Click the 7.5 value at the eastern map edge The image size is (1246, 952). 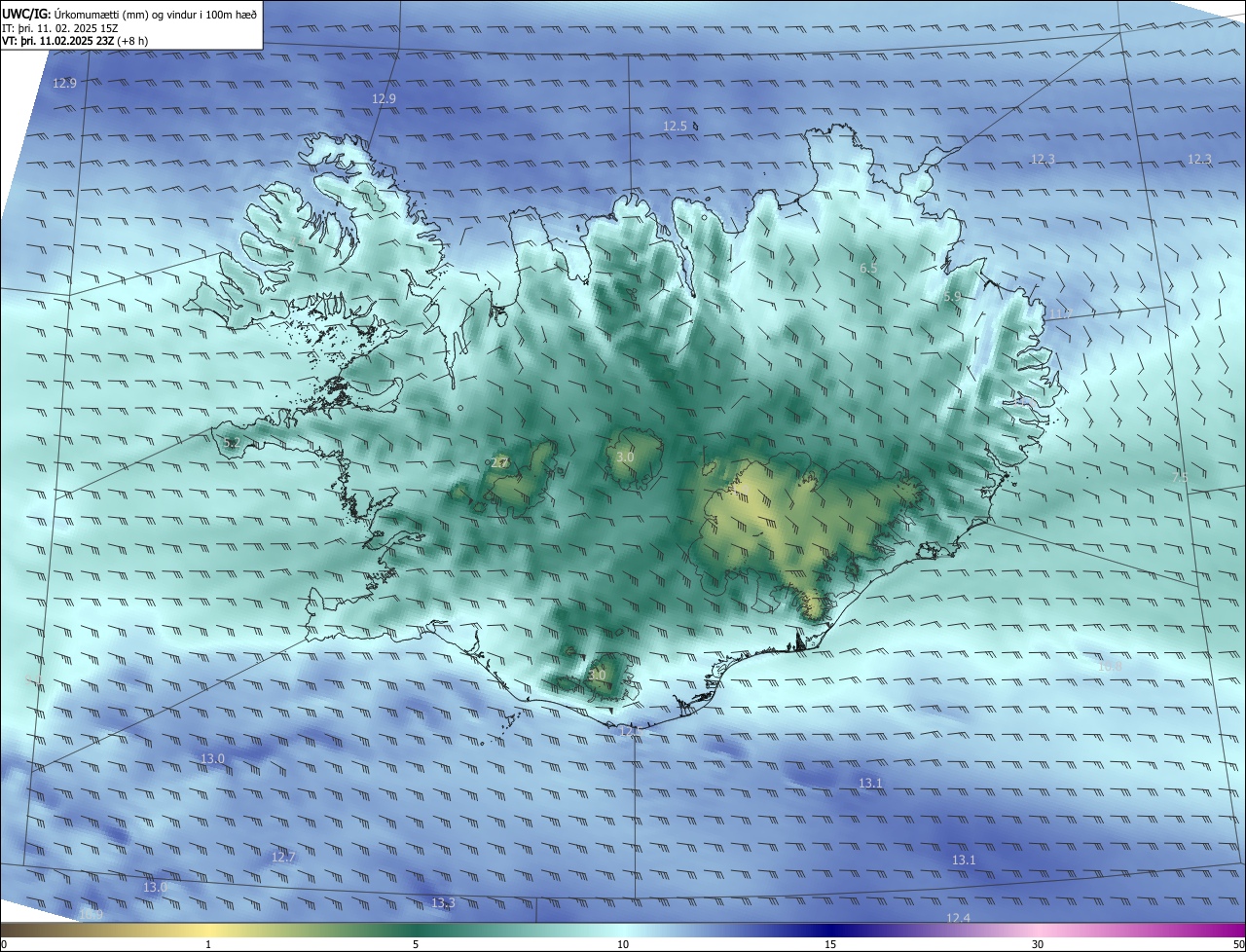coord(1180,477)
